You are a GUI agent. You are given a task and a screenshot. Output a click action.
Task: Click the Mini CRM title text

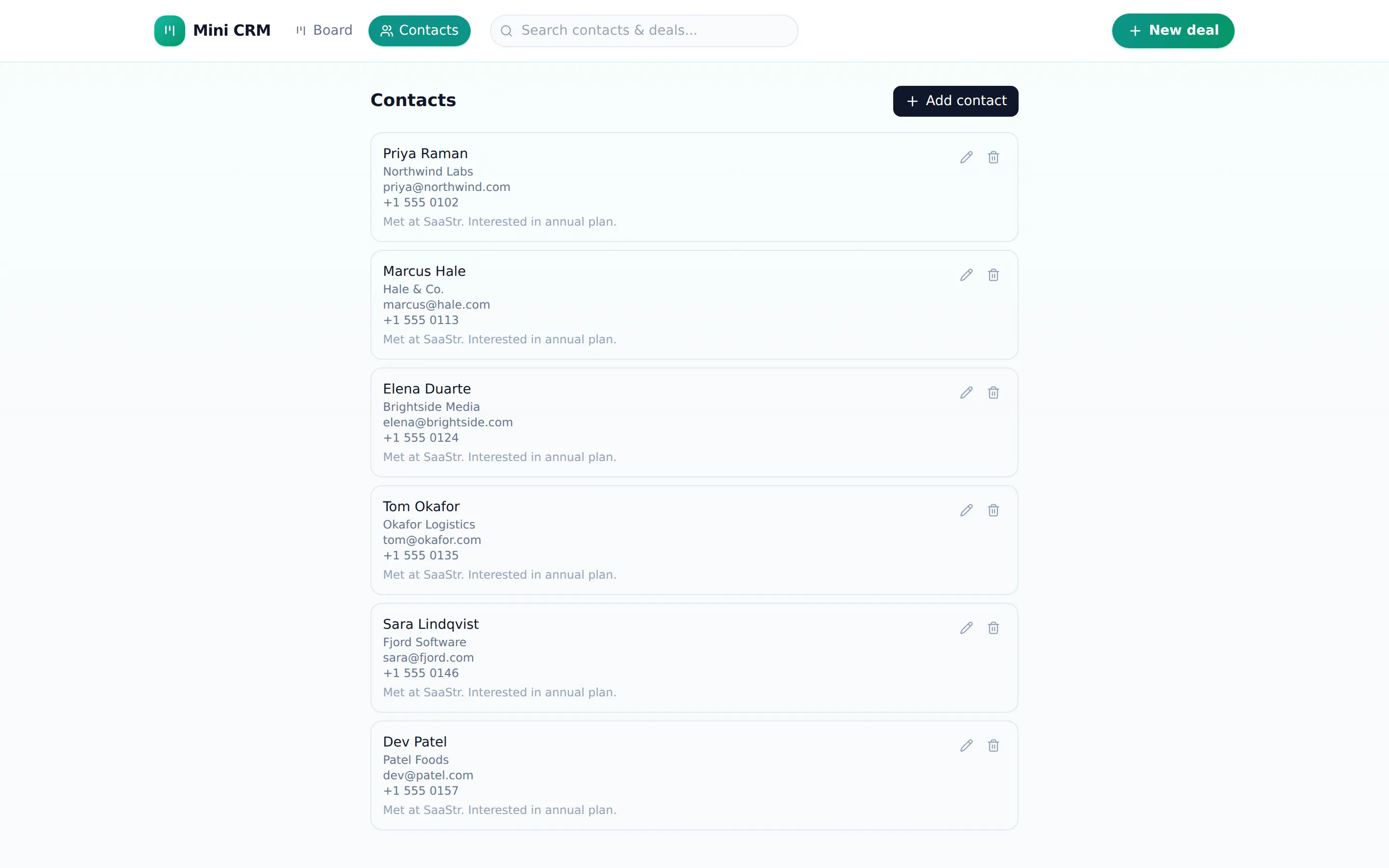pos(231,30)
